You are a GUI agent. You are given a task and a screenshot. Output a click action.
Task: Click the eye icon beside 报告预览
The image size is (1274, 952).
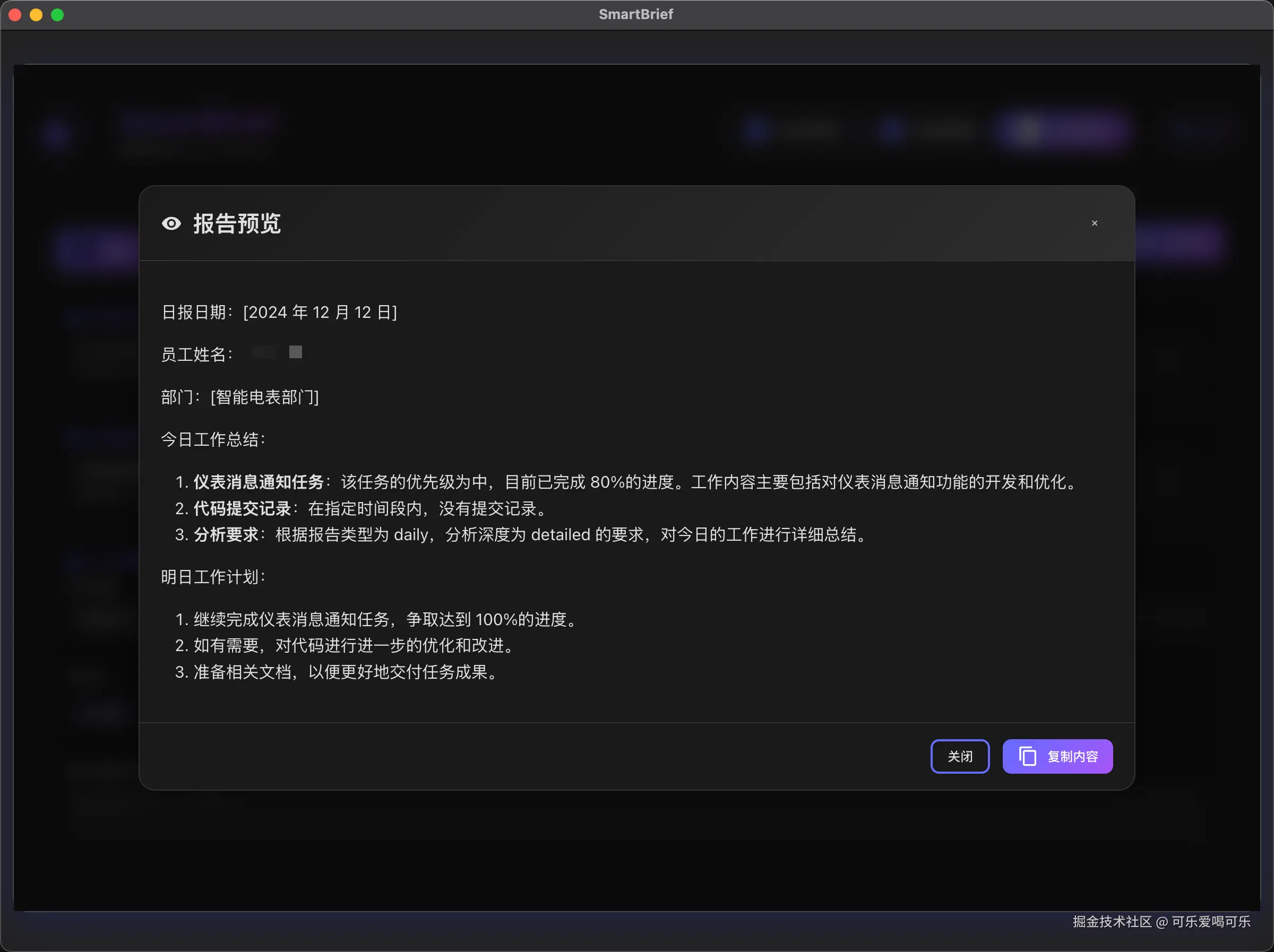pos(171,223)
